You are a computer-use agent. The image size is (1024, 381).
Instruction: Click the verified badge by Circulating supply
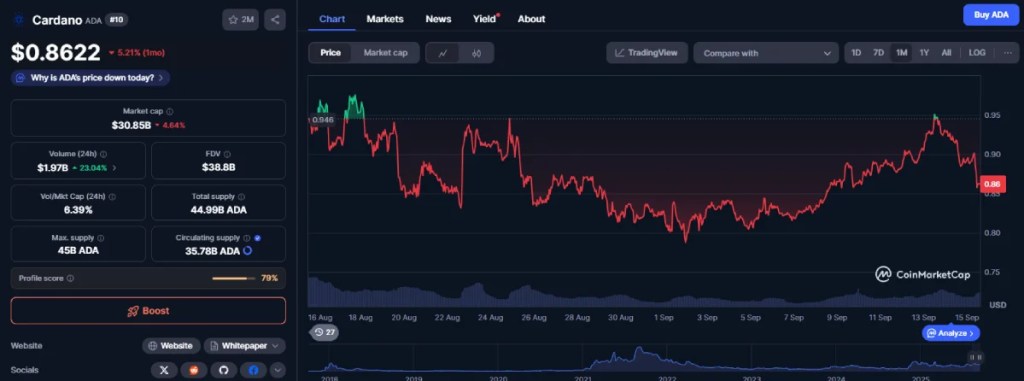click(x=257, y=239)
